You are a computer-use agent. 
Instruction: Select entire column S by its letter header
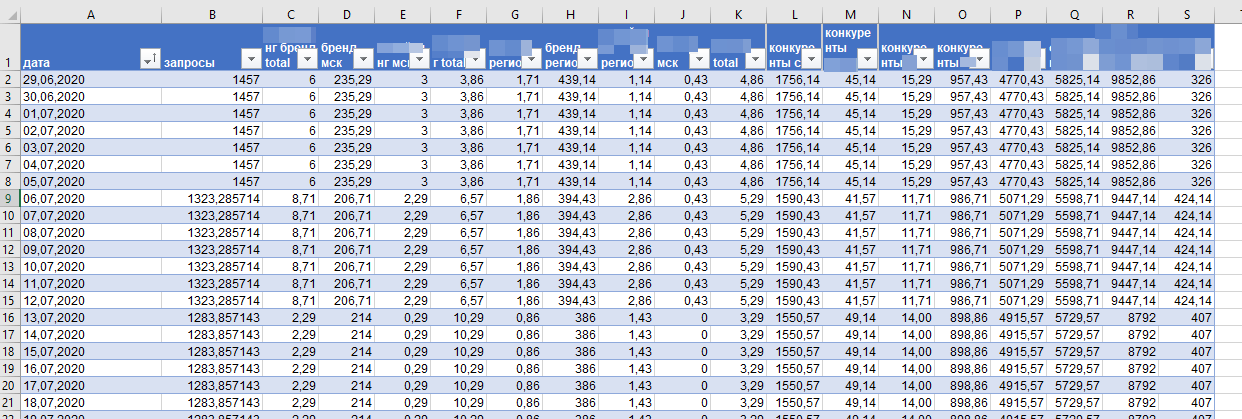[1186, 13]
